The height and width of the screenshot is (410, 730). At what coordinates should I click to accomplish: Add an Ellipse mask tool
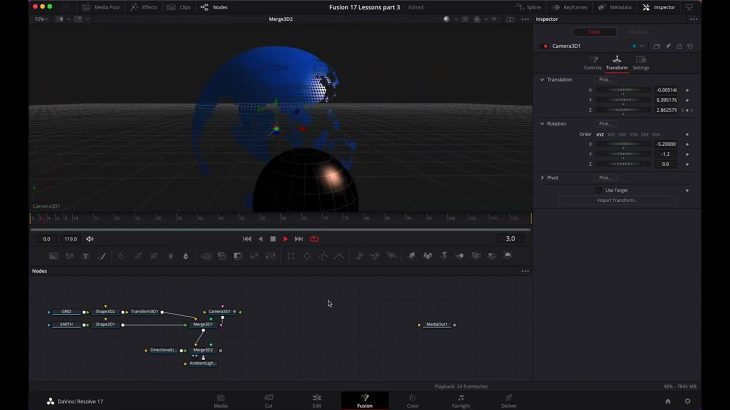click(x=307, y=256)
